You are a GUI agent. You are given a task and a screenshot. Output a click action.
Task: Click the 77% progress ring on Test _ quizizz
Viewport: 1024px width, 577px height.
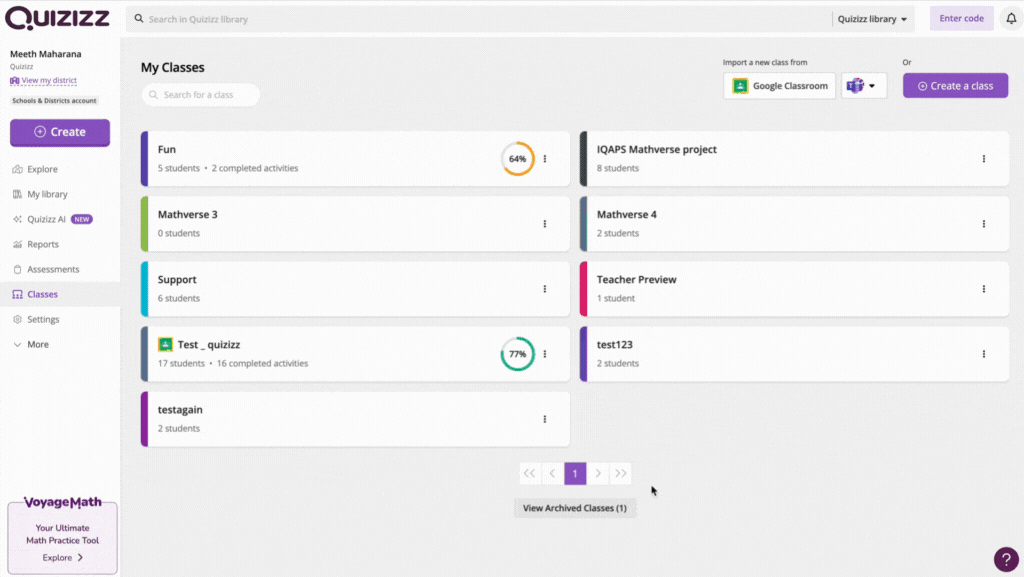point(517,354)
